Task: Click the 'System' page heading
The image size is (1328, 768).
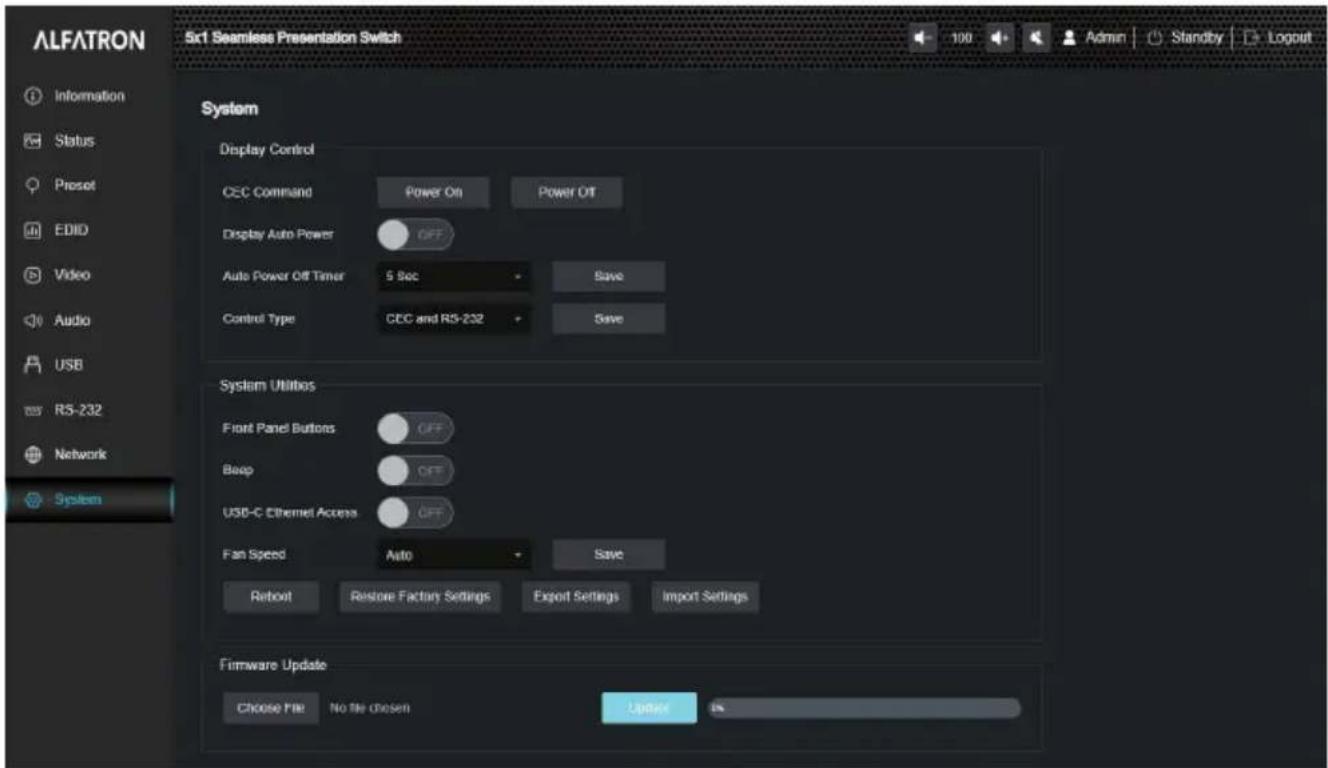Action: (x=230, y=109)
